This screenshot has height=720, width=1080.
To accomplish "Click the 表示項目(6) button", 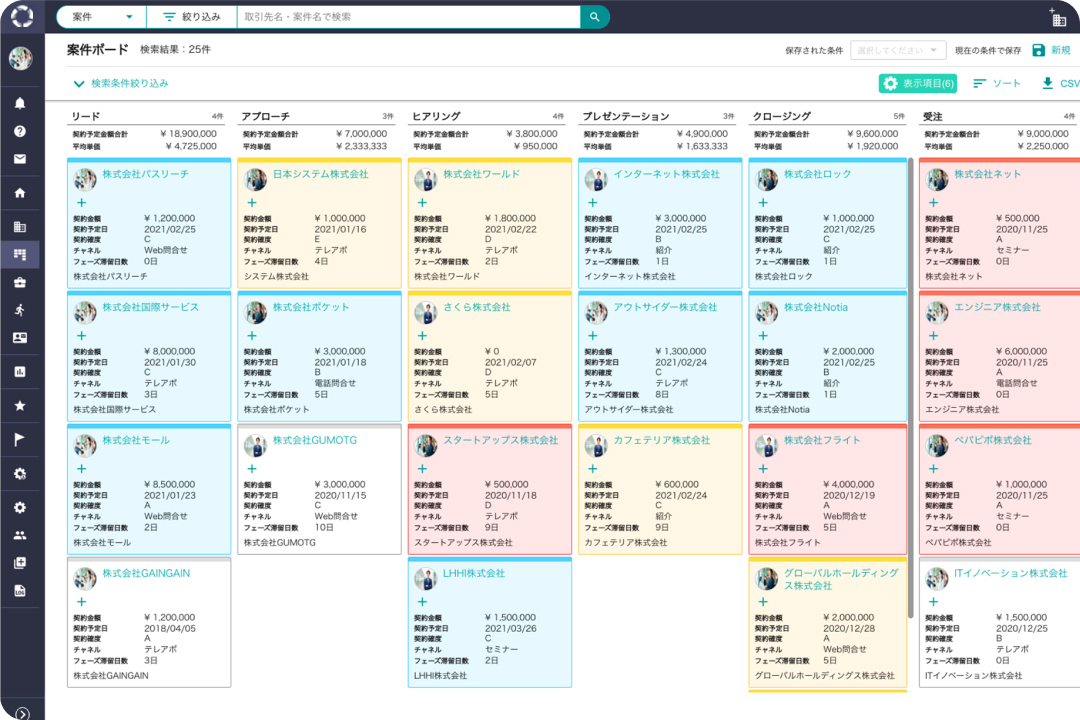I will [918, 84].
